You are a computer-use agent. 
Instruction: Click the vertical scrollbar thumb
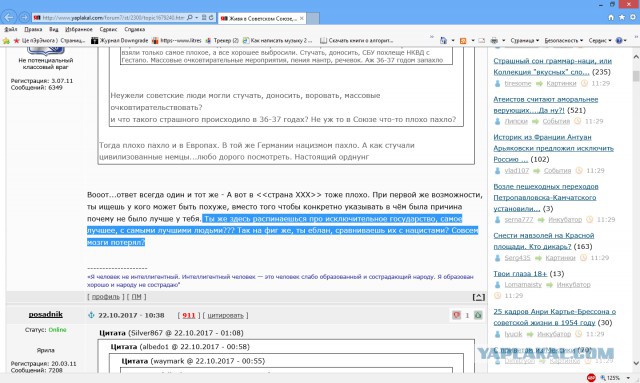coord(636,76)
